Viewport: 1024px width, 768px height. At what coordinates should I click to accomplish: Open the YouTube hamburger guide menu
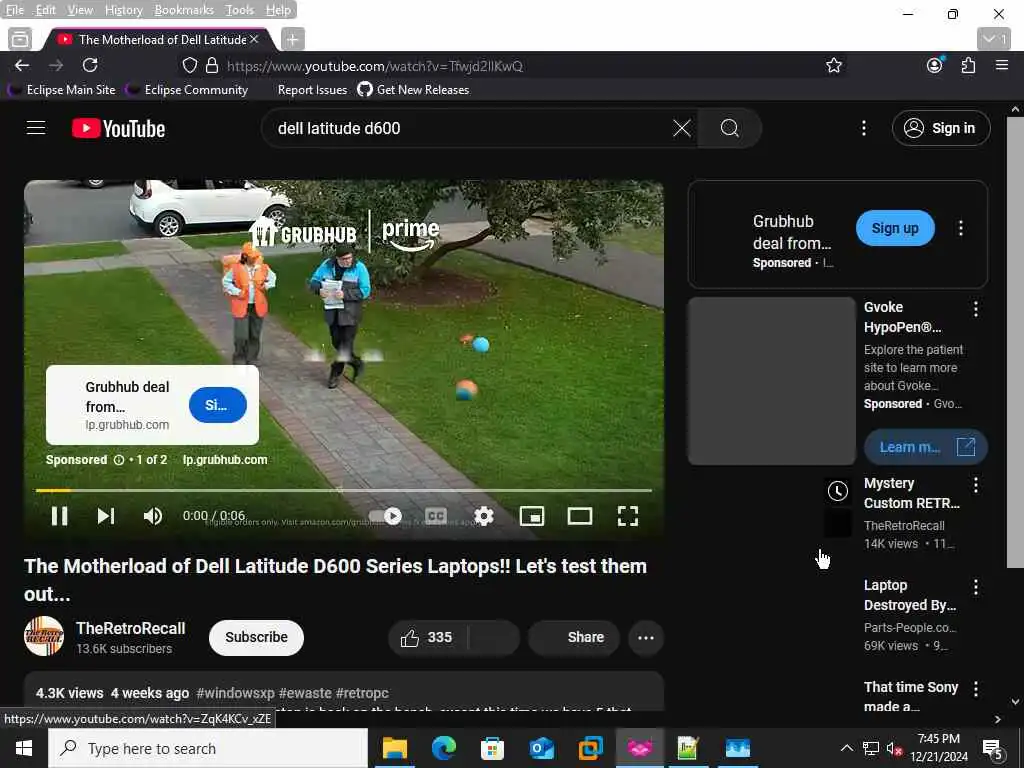coord(36,128)
